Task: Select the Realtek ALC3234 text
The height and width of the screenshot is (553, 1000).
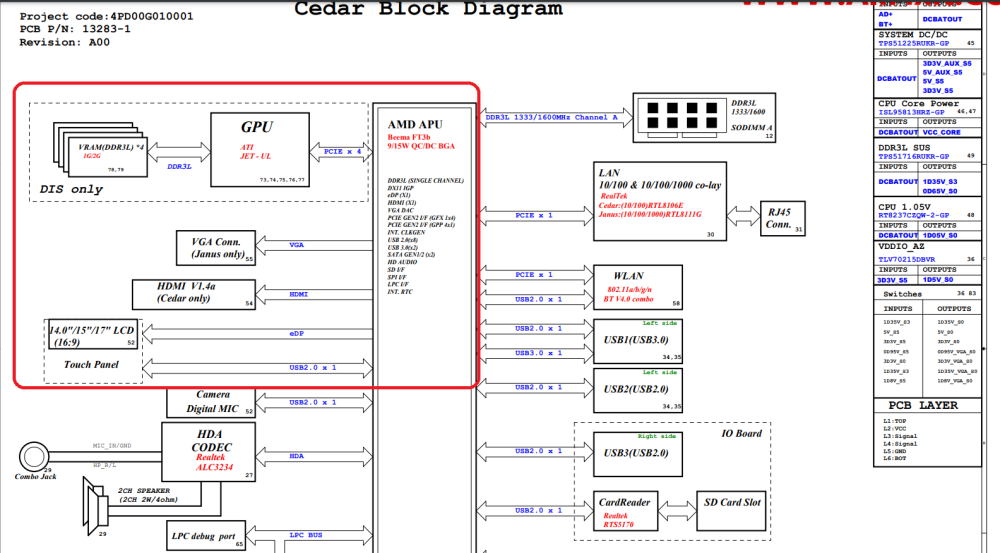Action: pyautogui.click(x=214, y=462)
